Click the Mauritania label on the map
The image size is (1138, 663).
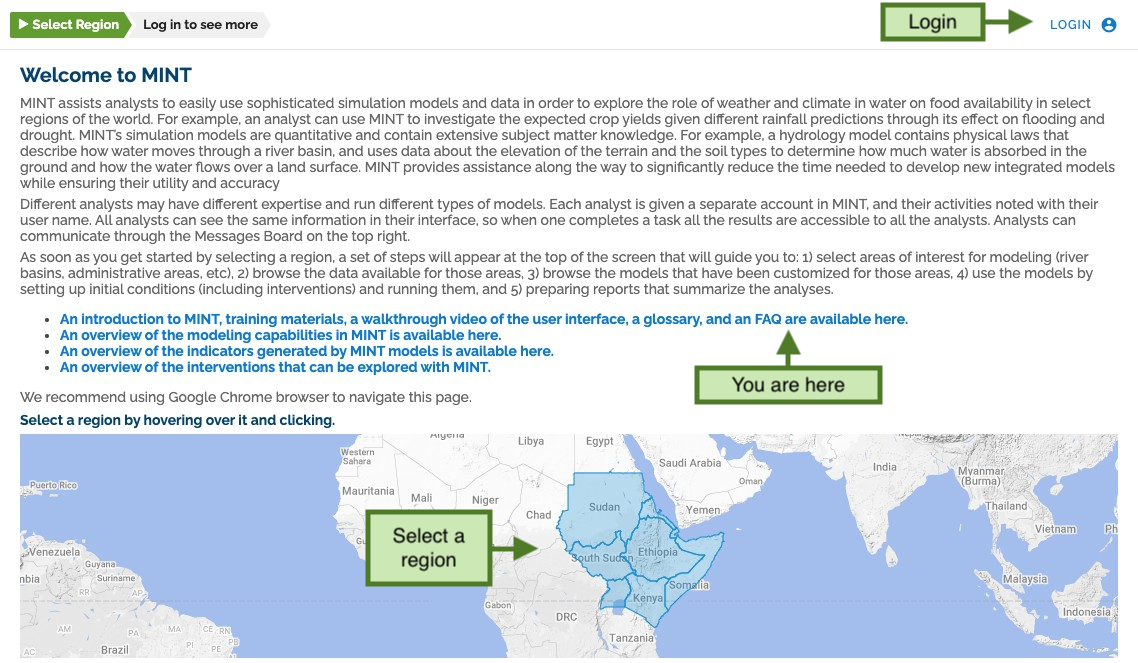pos(368,490)
